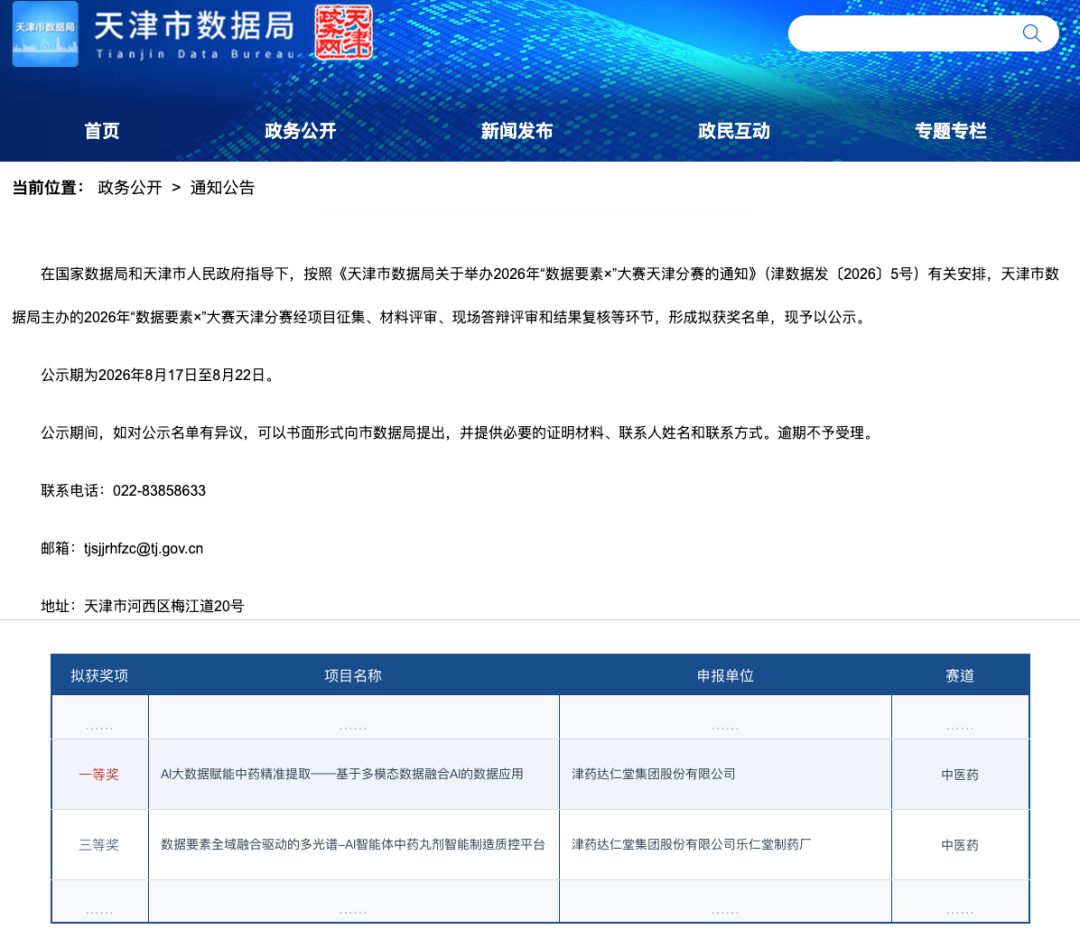This screenshot has height=948, width=1080.
Task: Click the 赛道 column header
Action: point(960,675)
